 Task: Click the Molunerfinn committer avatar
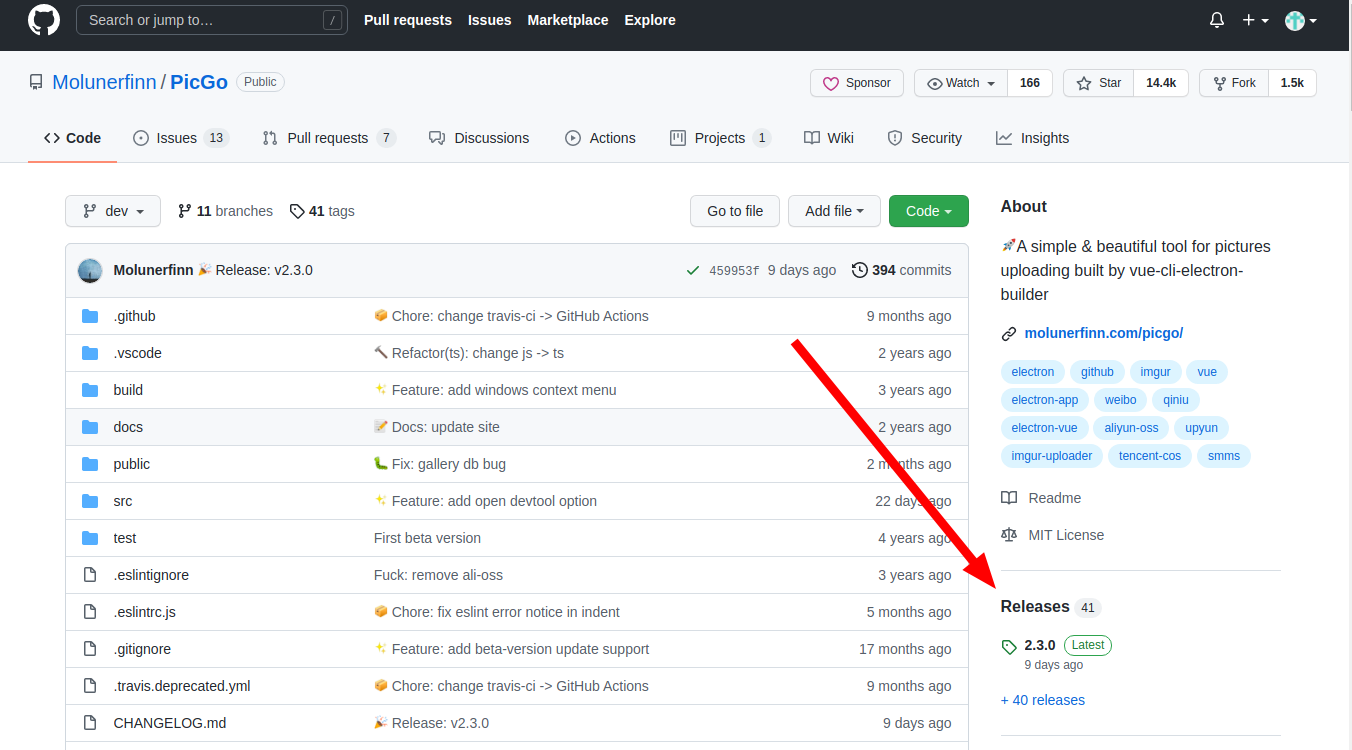click(90, 270)
